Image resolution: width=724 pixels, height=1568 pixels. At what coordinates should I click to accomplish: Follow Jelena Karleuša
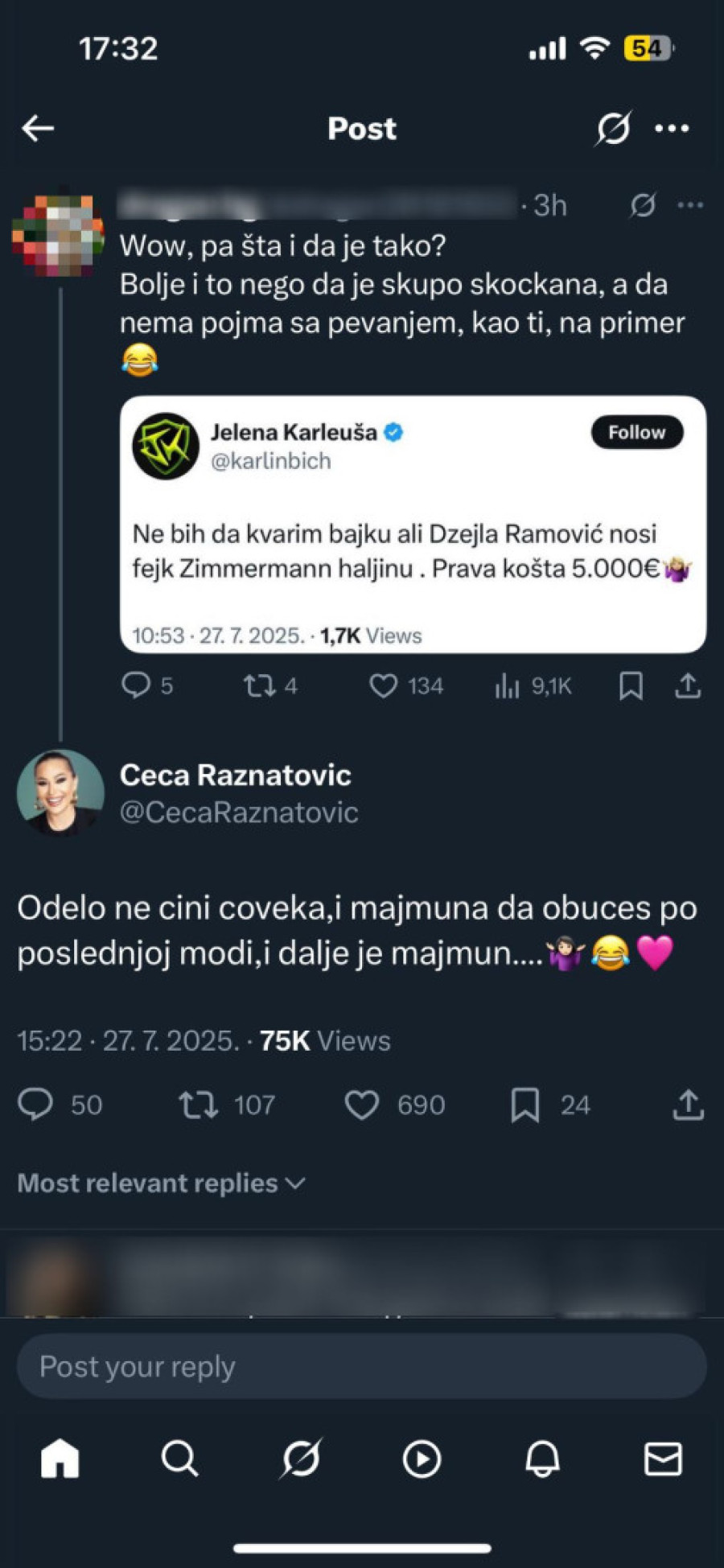pyautogui.click(x=636, y=432)
